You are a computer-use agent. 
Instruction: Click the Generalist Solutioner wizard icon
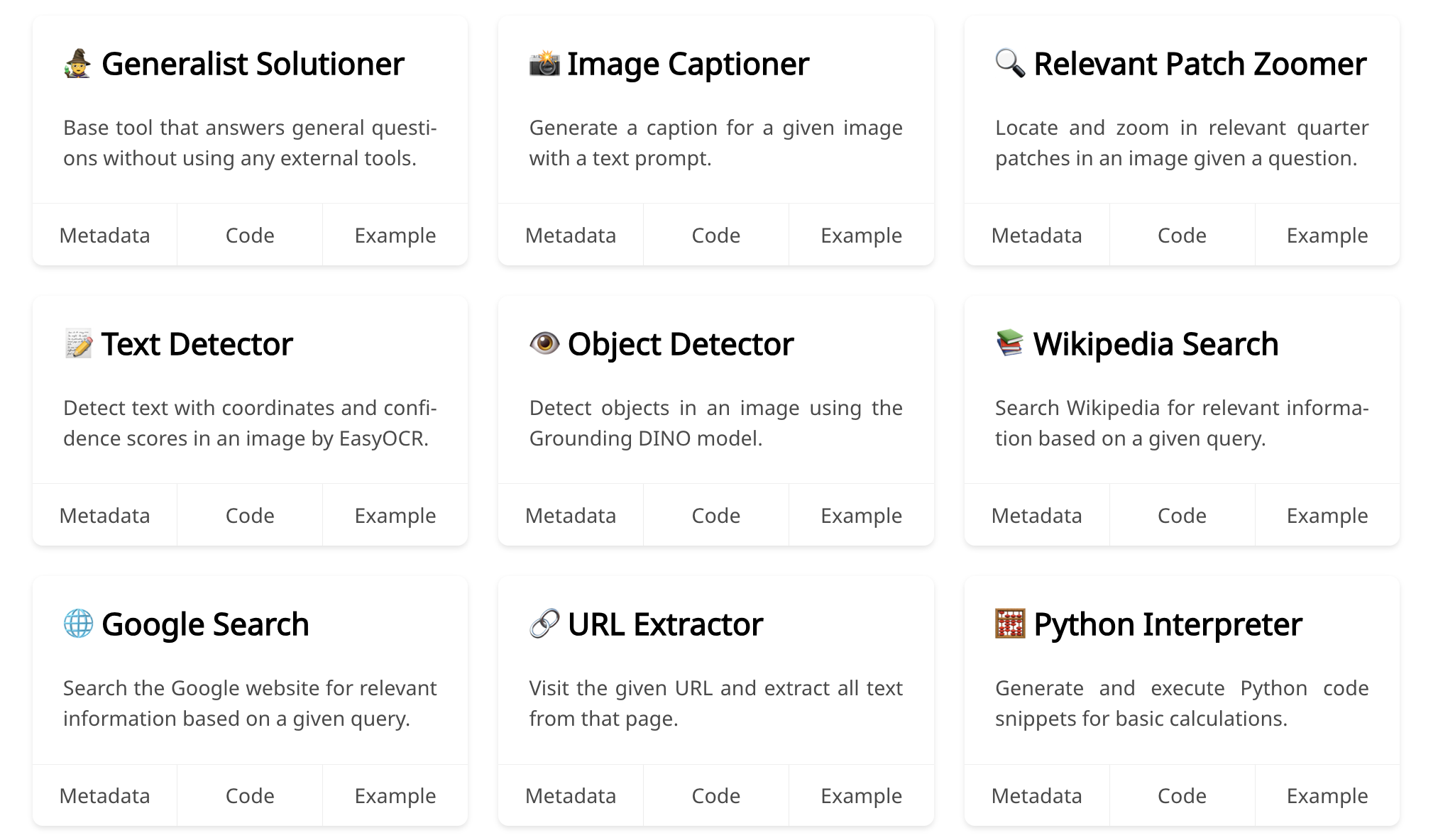(78, 64)
